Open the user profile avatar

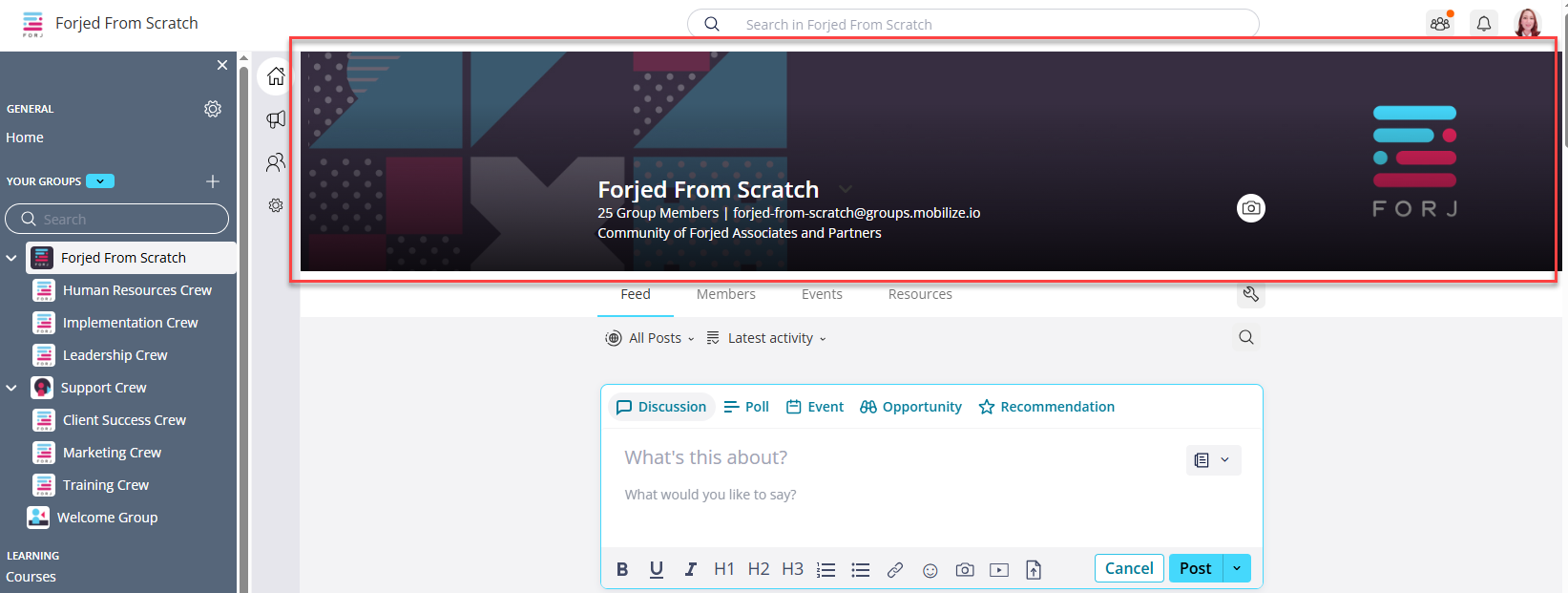click(x=1528, y=23)
